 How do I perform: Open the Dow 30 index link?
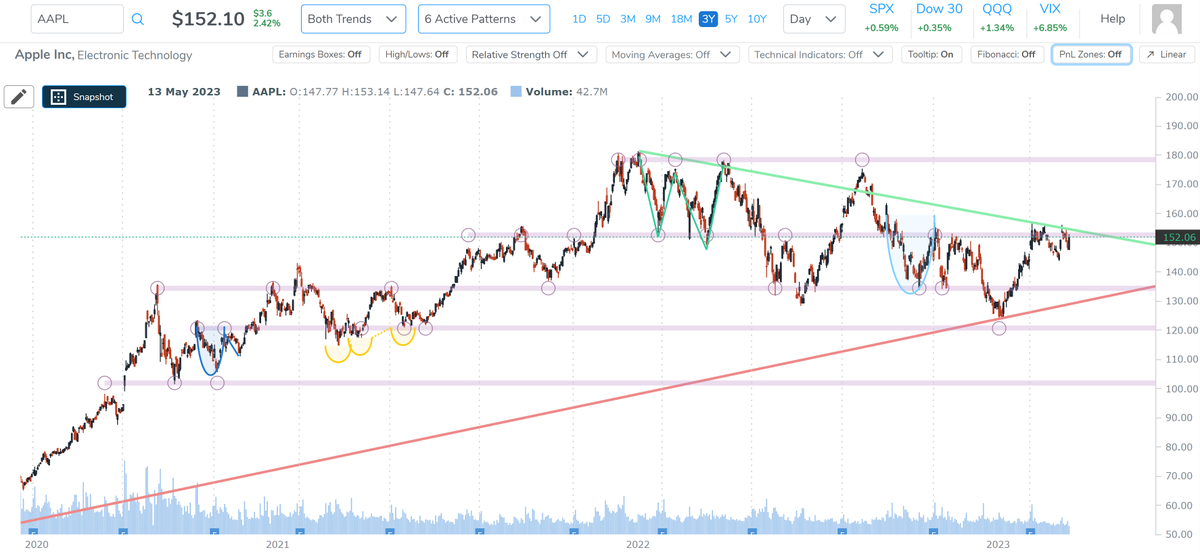coord(939,9)
